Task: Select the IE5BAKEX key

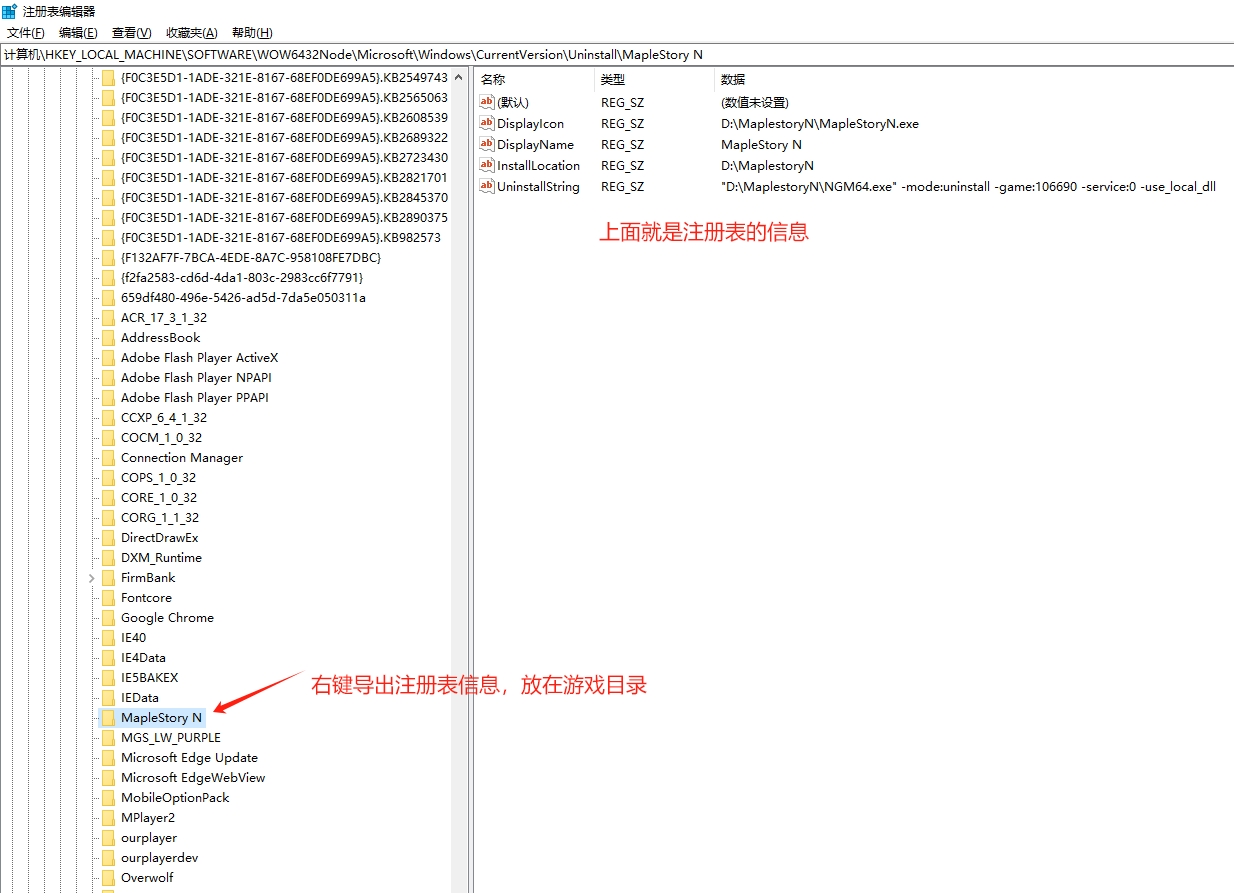Action: (x=149, y=678)
